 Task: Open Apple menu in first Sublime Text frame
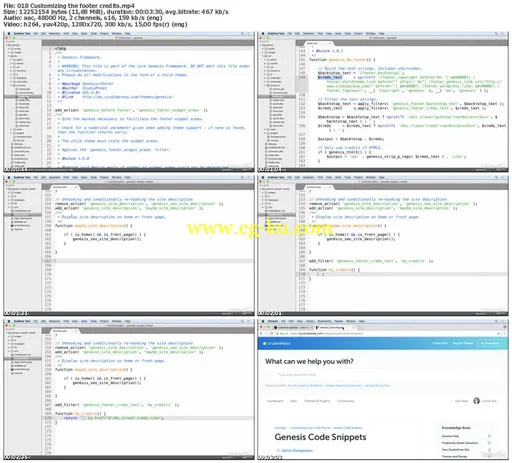pos(9,34)
